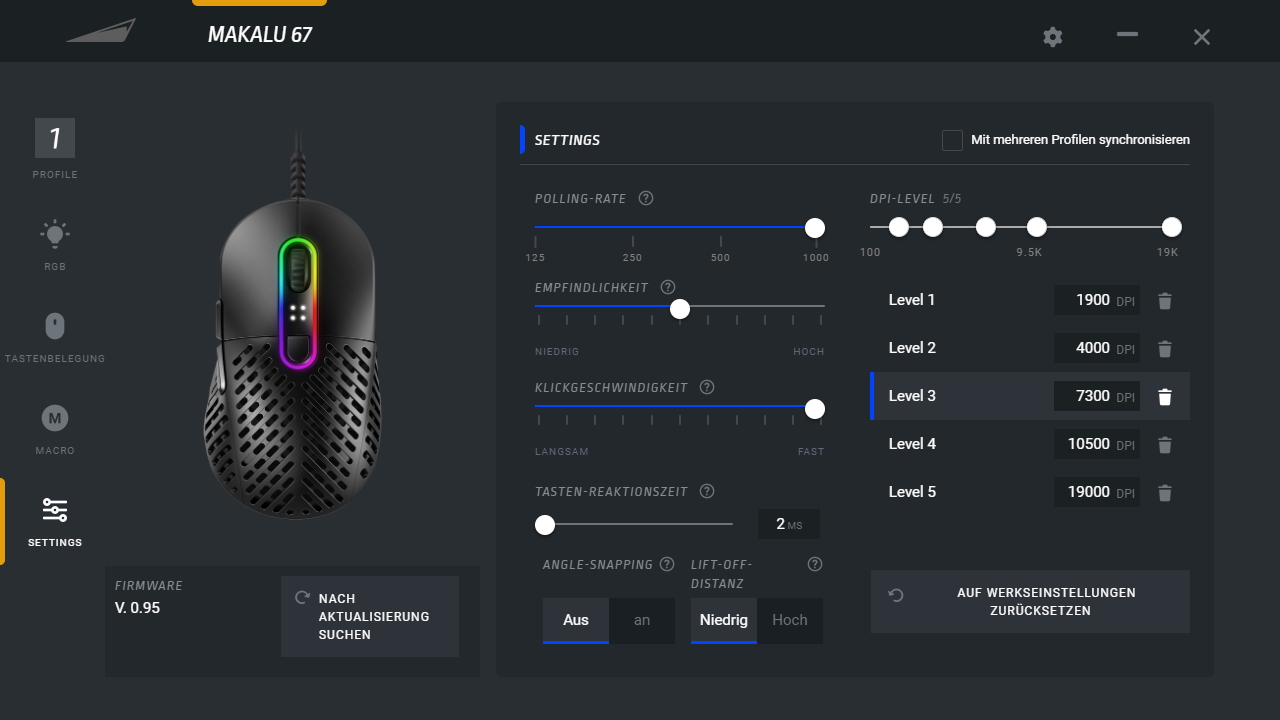This screenshot has width=1280, height=720.
Task: Show help for Polling-Rate
Action: pos(646,198)
